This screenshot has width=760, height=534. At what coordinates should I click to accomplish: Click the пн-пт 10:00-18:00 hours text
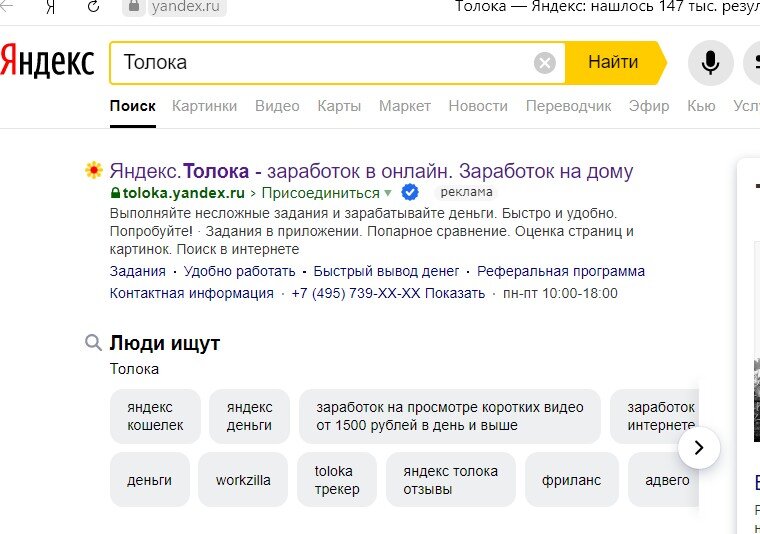pyautogui.click(x=560, y=293)
